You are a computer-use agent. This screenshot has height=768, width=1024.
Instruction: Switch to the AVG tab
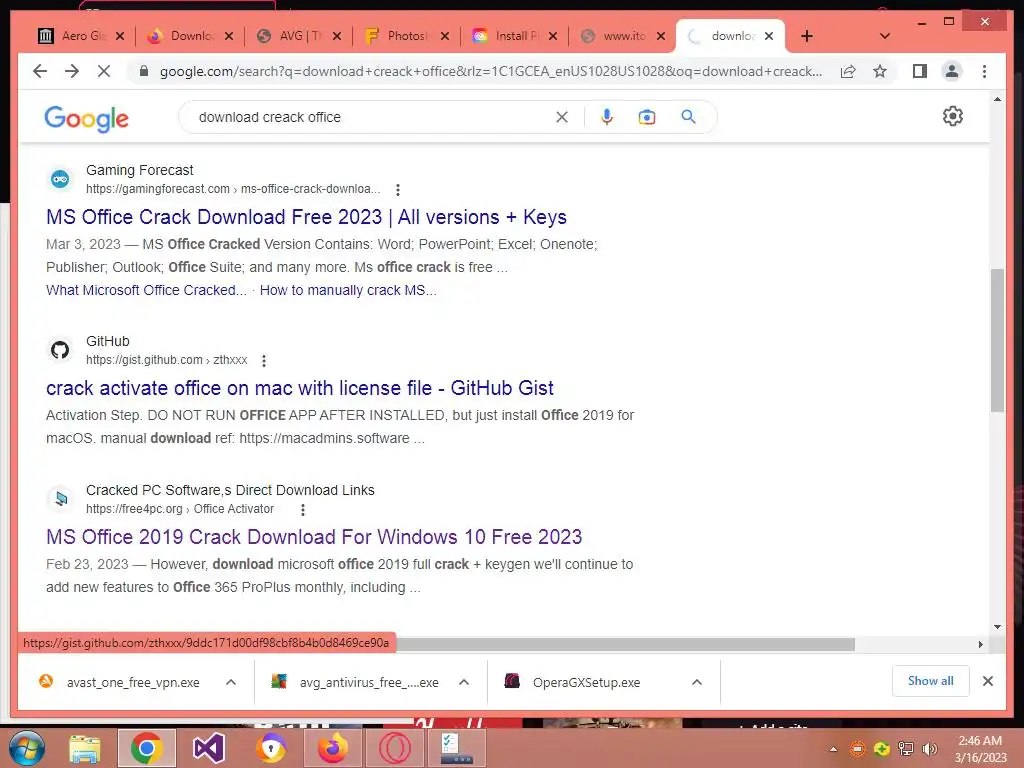click(x=298, y=36)
